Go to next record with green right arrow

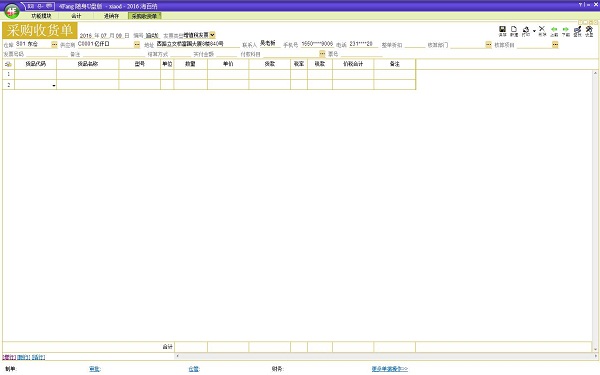click(566, 31)
